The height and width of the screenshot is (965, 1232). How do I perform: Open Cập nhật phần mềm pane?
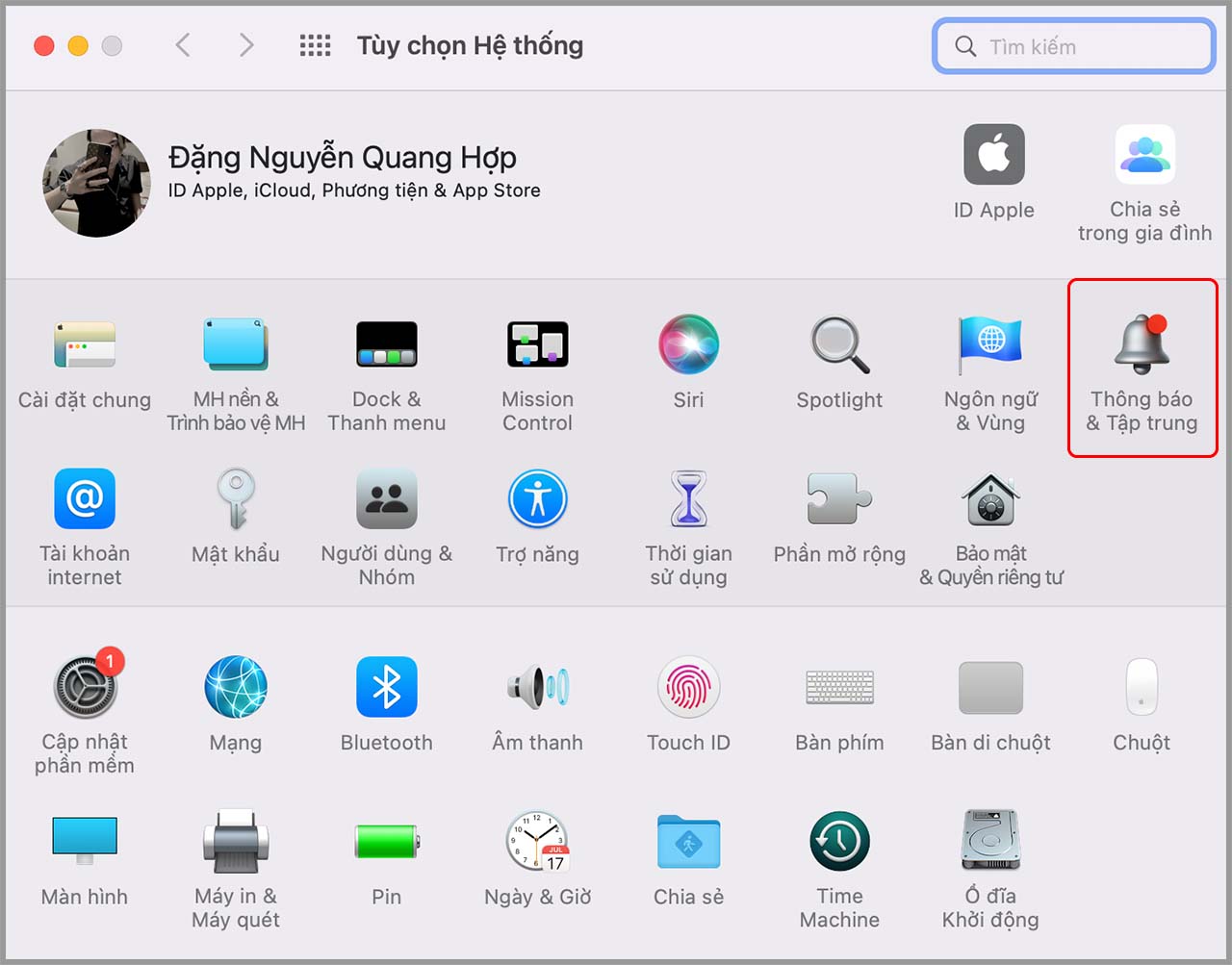click(85, 686)
